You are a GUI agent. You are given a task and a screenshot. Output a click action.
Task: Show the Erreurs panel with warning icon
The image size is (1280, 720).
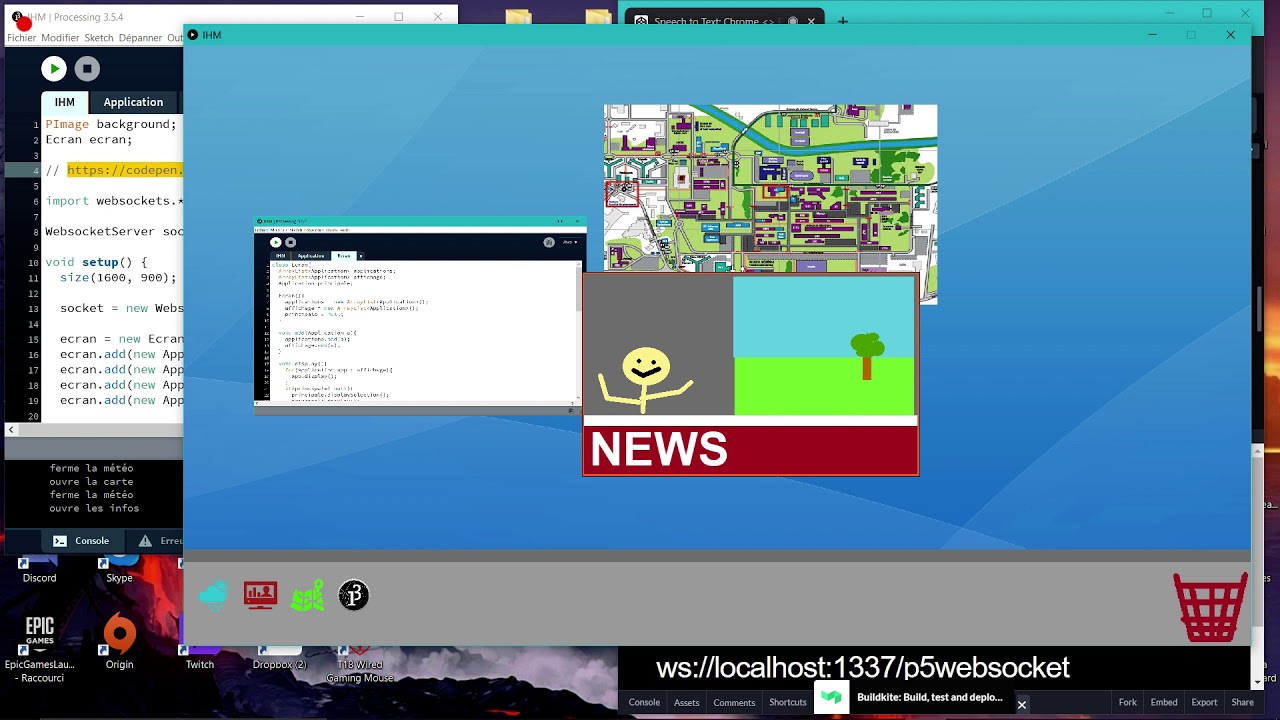pos(160,541)
